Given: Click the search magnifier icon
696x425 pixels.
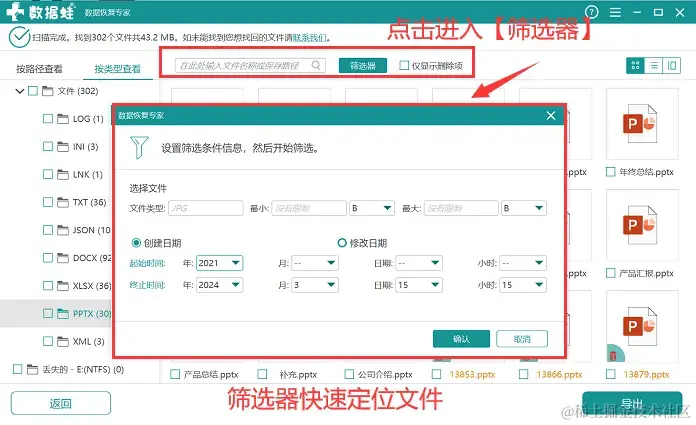Looking at the screenshot, I should tap(316, 65).
